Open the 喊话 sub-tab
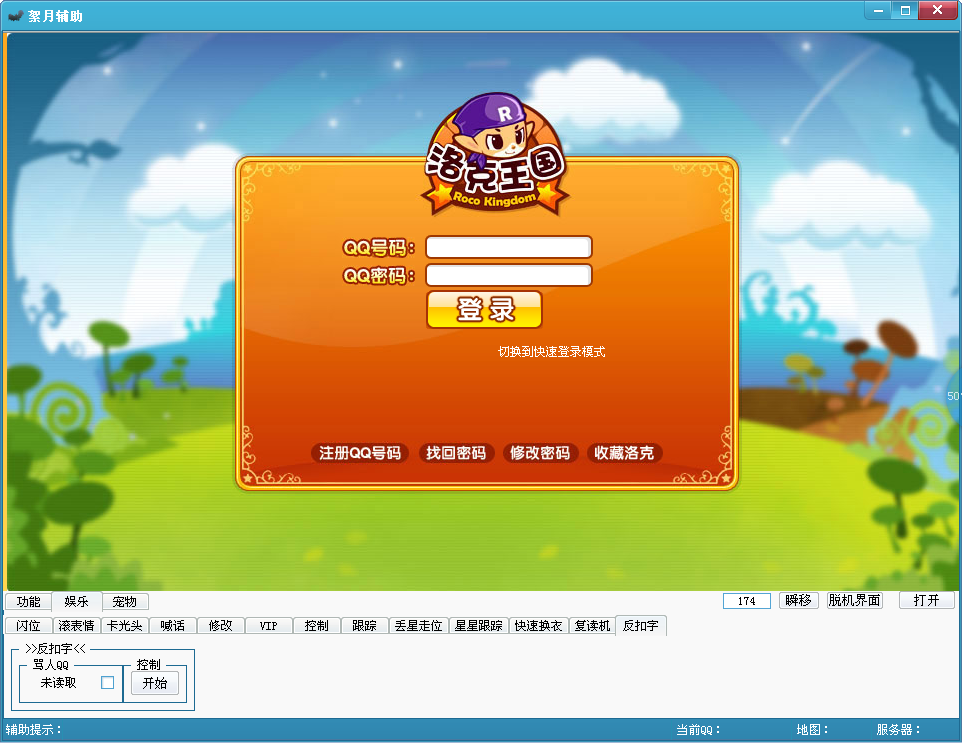962x743 pixels. point(172,625)
